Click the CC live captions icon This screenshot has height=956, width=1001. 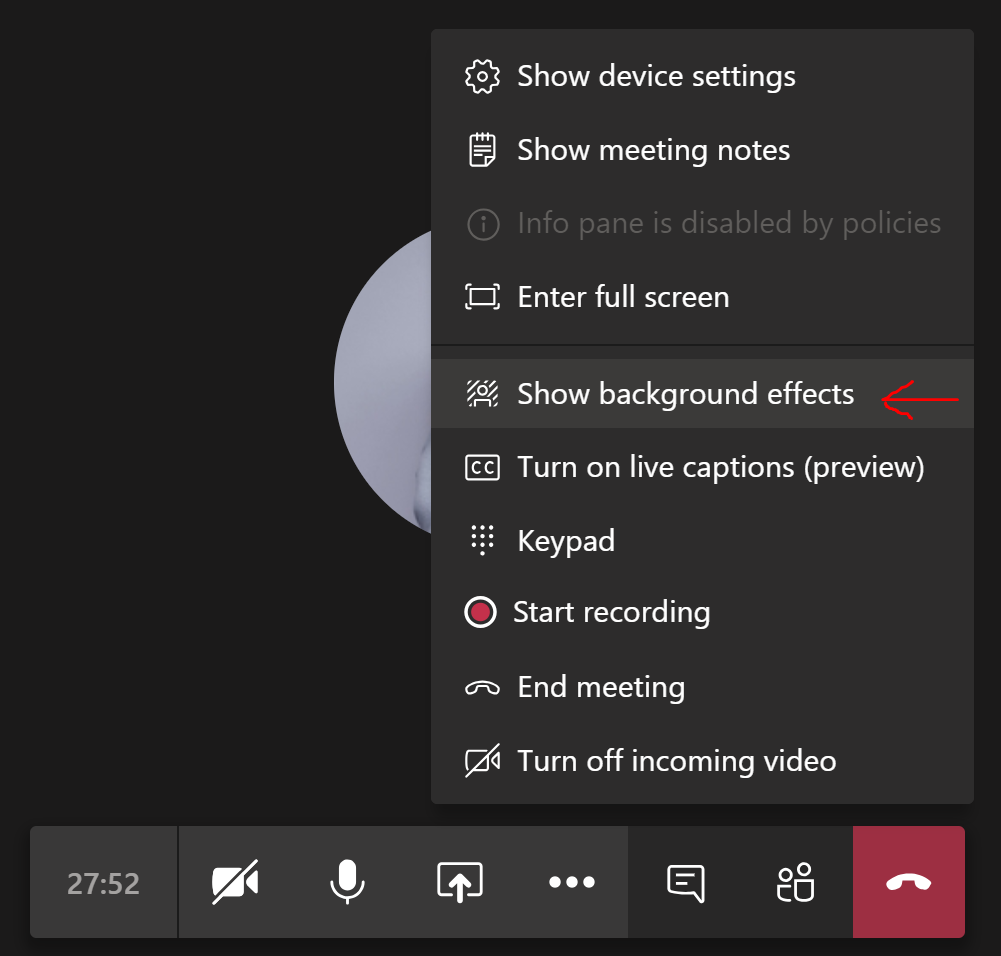(x=482, y=468)
